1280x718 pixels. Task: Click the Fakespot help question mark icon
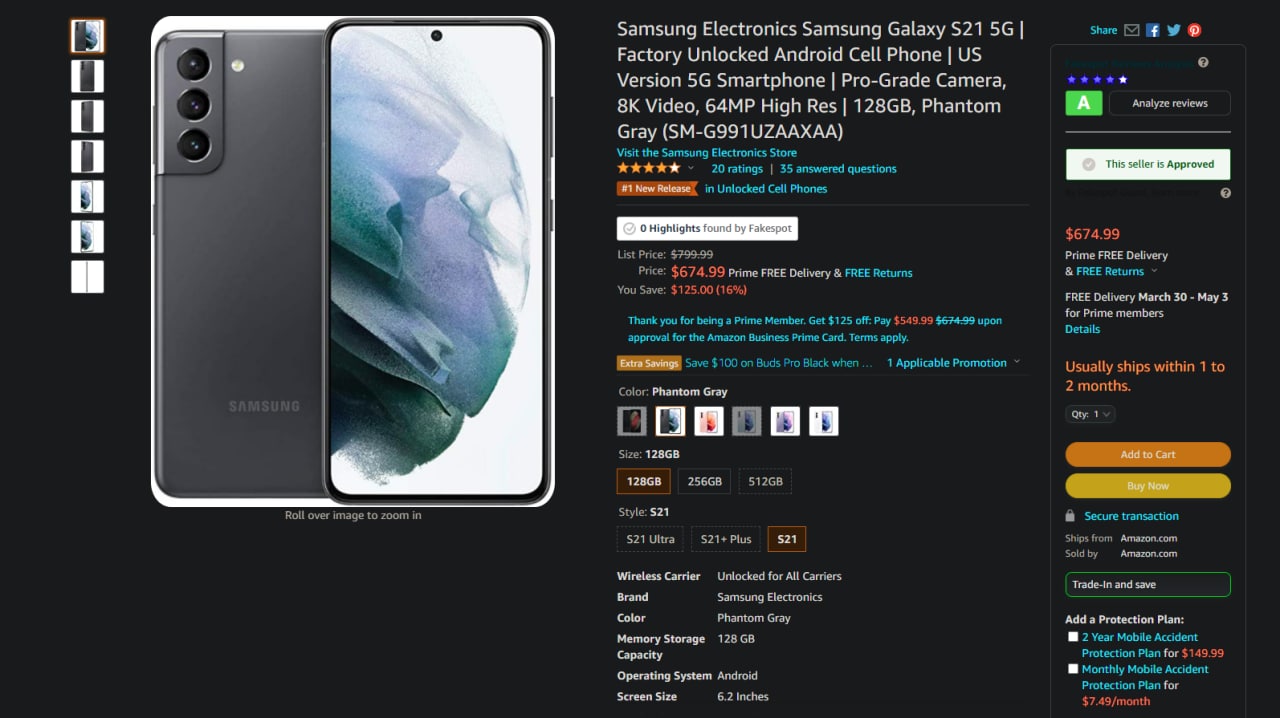(x=1203, y=62)
